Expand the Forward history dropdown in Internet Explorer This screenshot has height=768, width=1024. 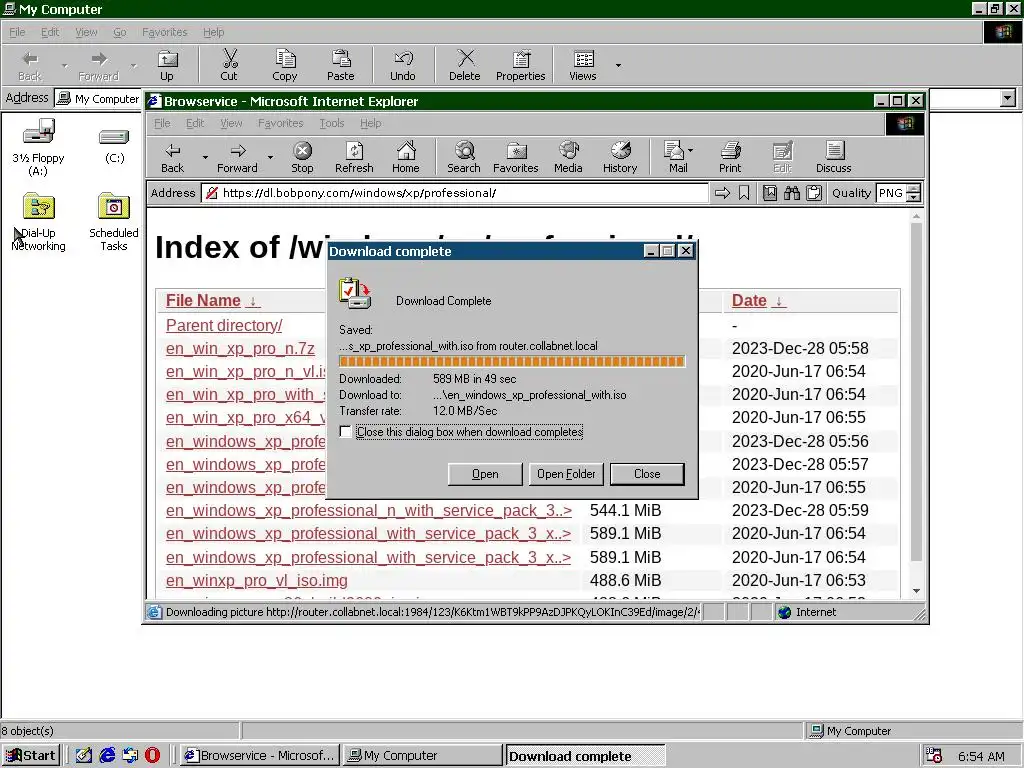tap(270, 157)
